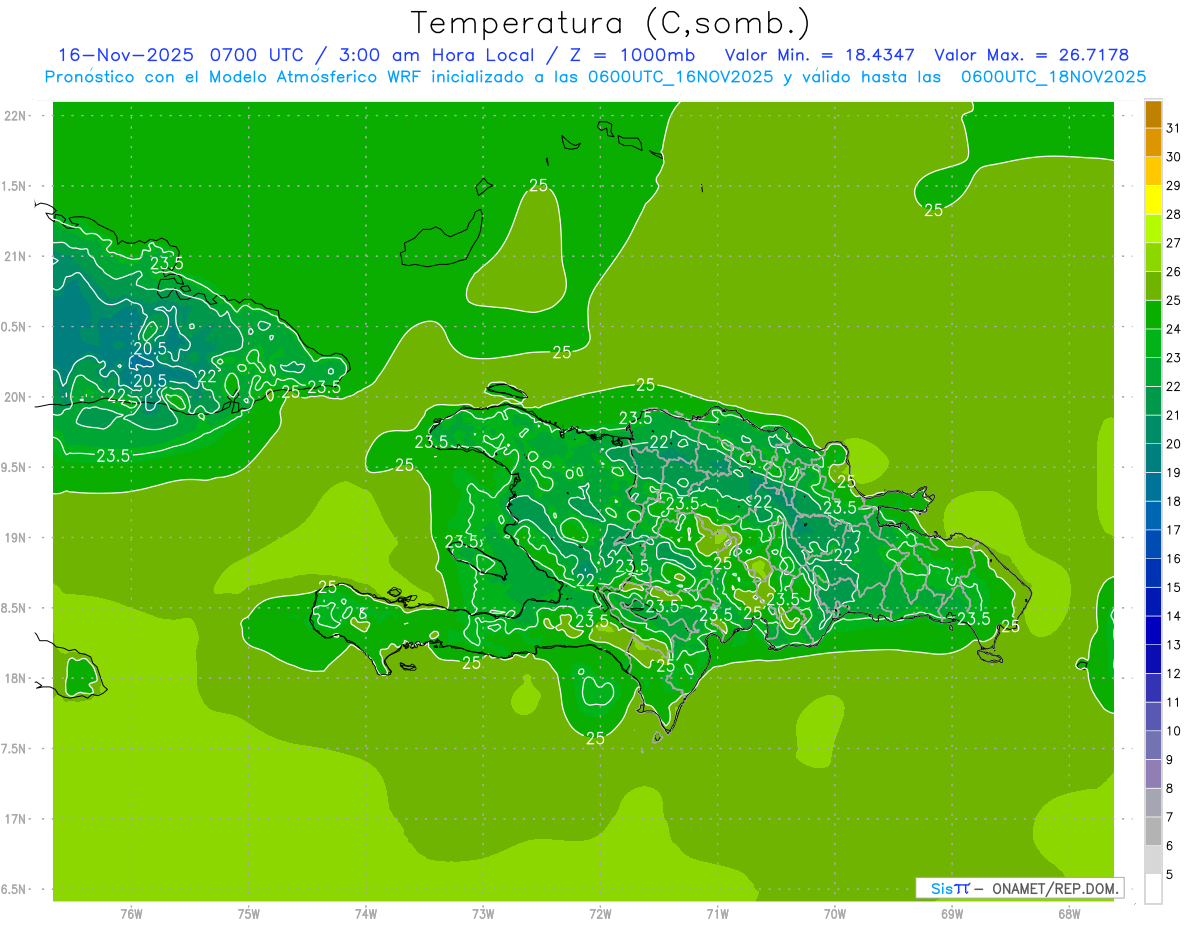Click the 'ONAMET/REP.DOM.' credit label
The width and height of the screenshot is (1200, 927).
[x=1055, y=888]
